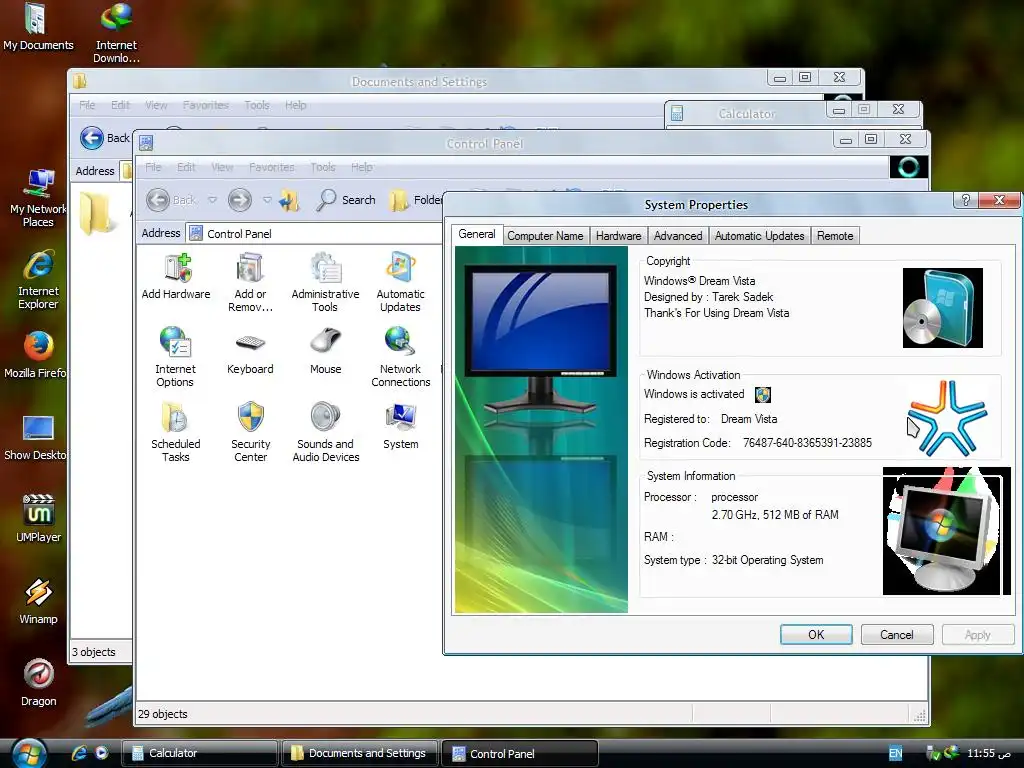
Task: Open the Network Connections icon
Action: [x=400, y=357]
